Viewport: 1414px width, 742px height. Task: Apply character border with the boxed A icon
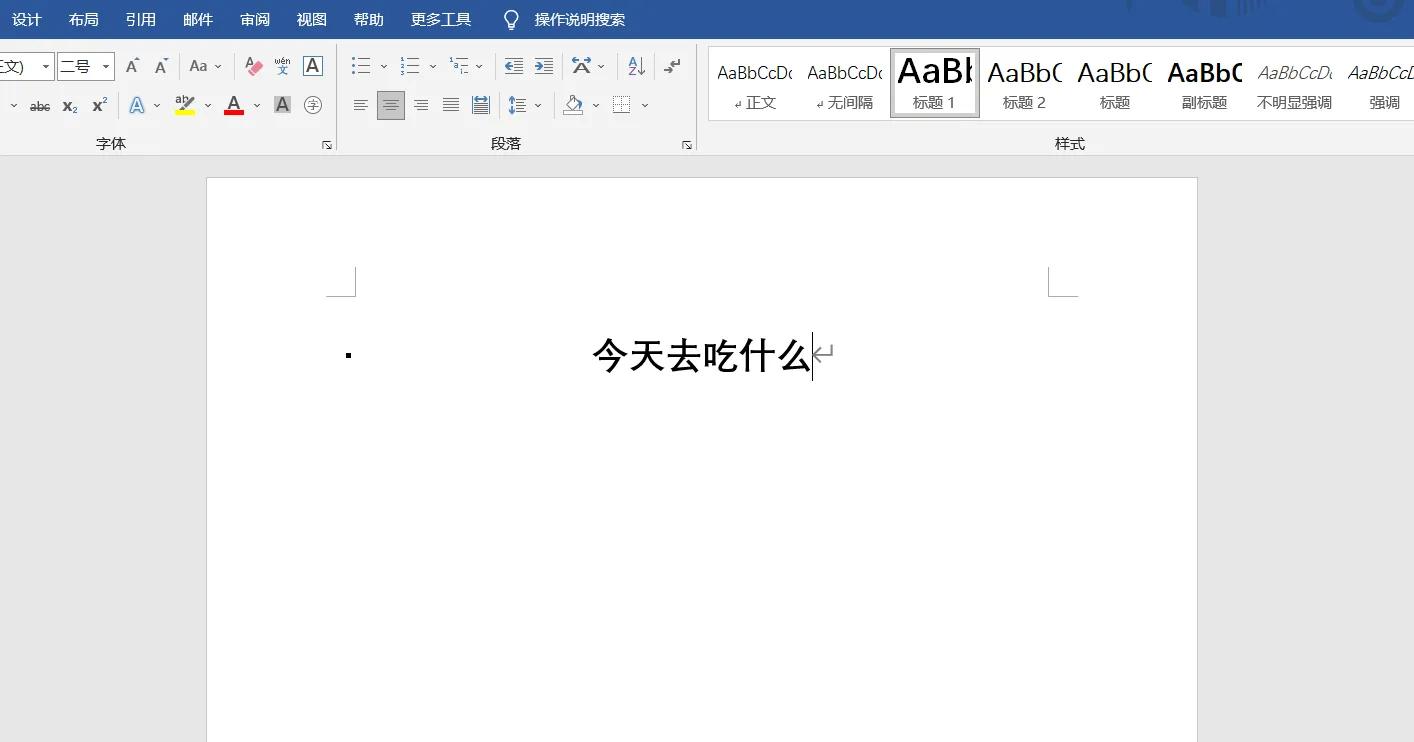click(311, 66)
